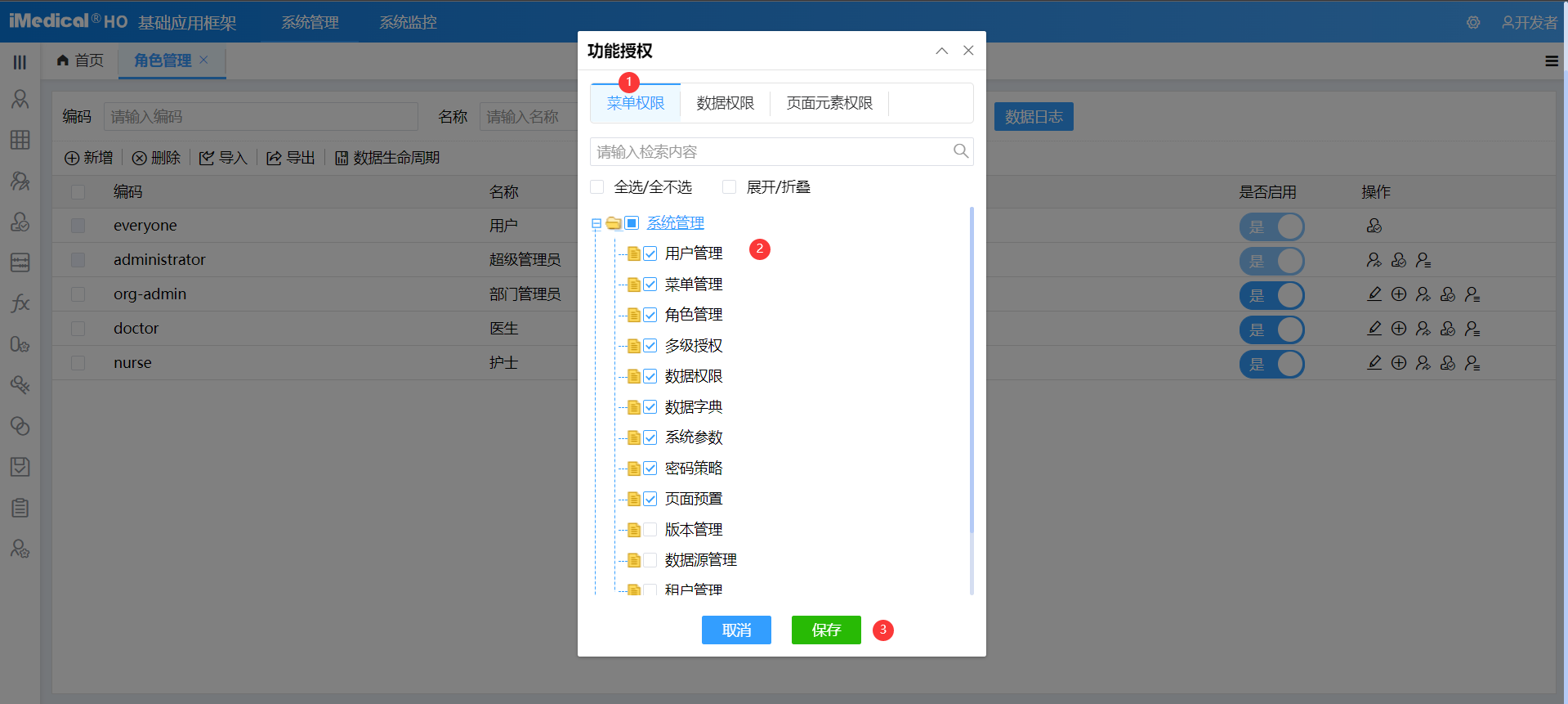Click the permission tree vertical scrollbar

972,368
